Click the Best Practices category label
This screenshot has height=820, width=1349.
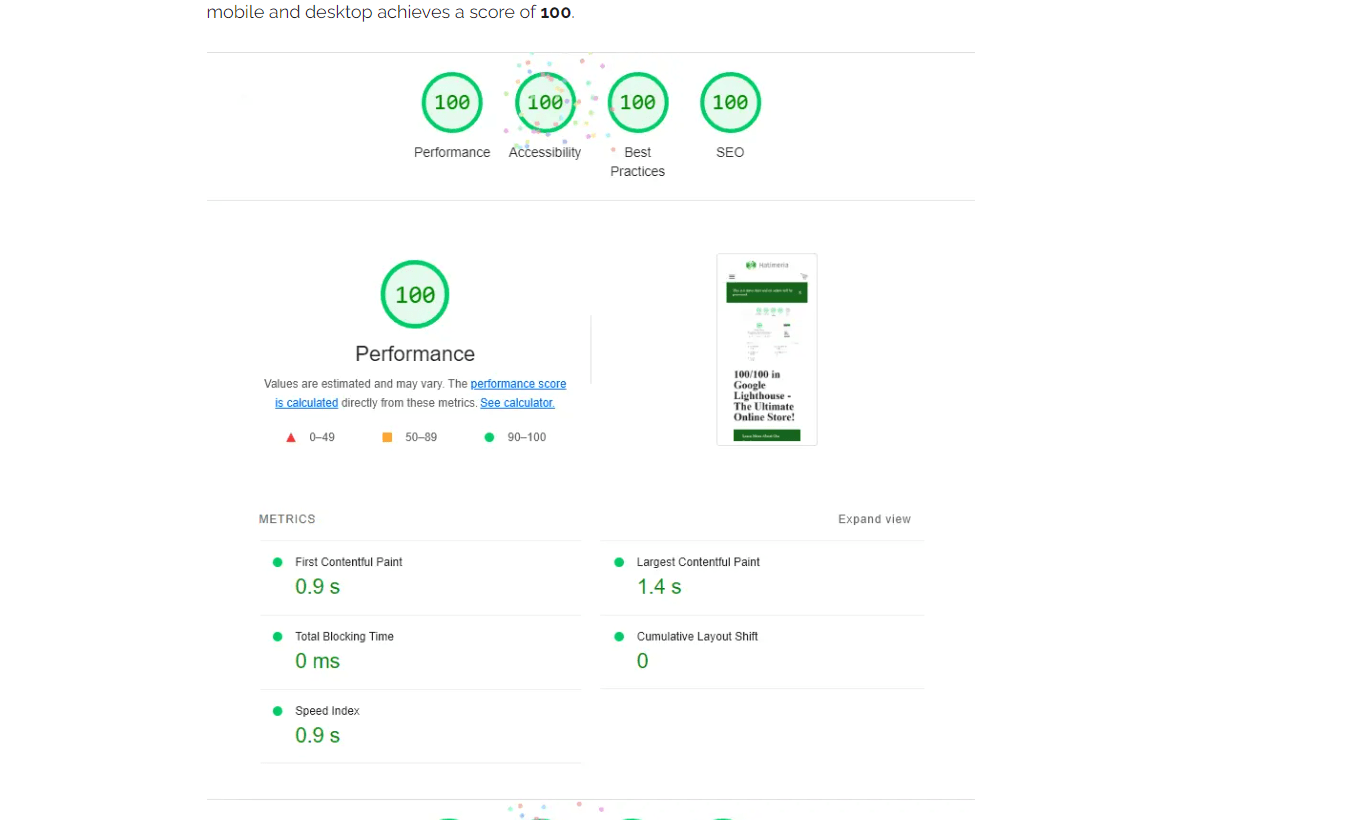coord(637,162)
